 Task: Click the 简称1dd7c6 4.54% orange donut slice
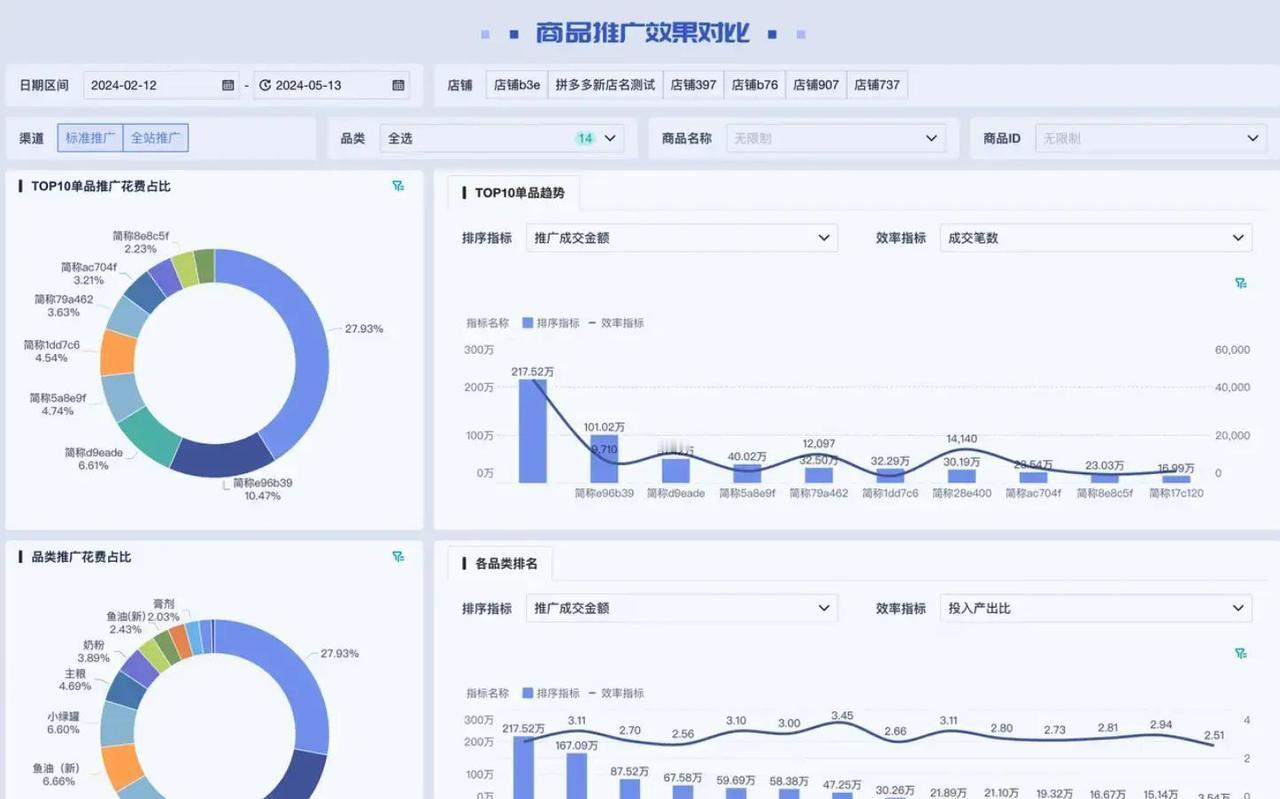pos(118,352)
